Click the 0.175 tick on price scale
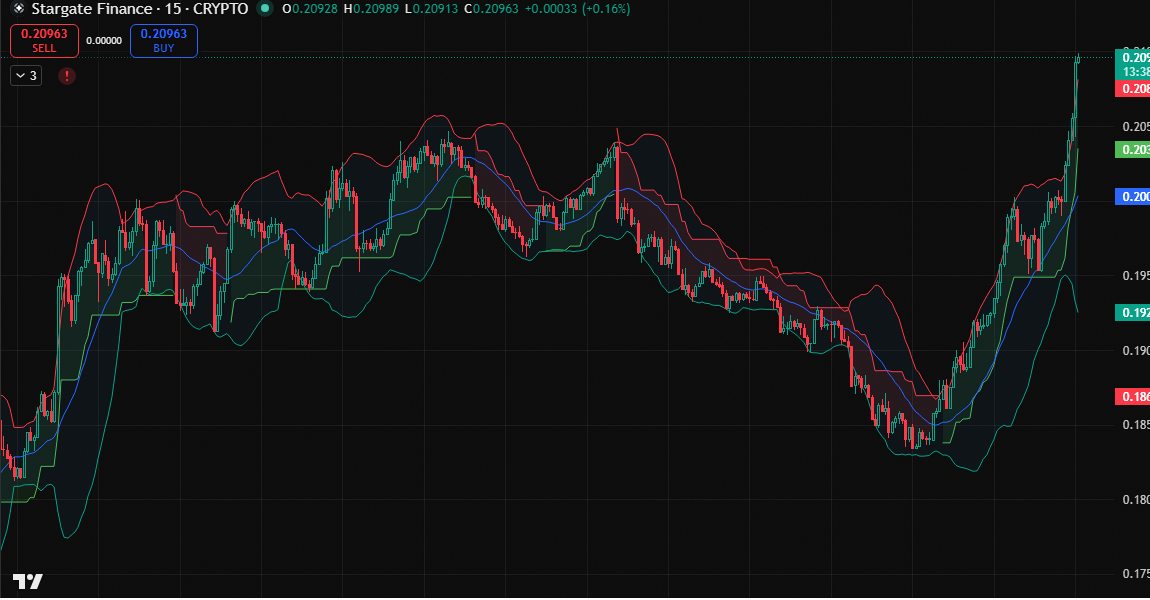This screenshot has width=1150, height=600. click(x=1134, y=575)
